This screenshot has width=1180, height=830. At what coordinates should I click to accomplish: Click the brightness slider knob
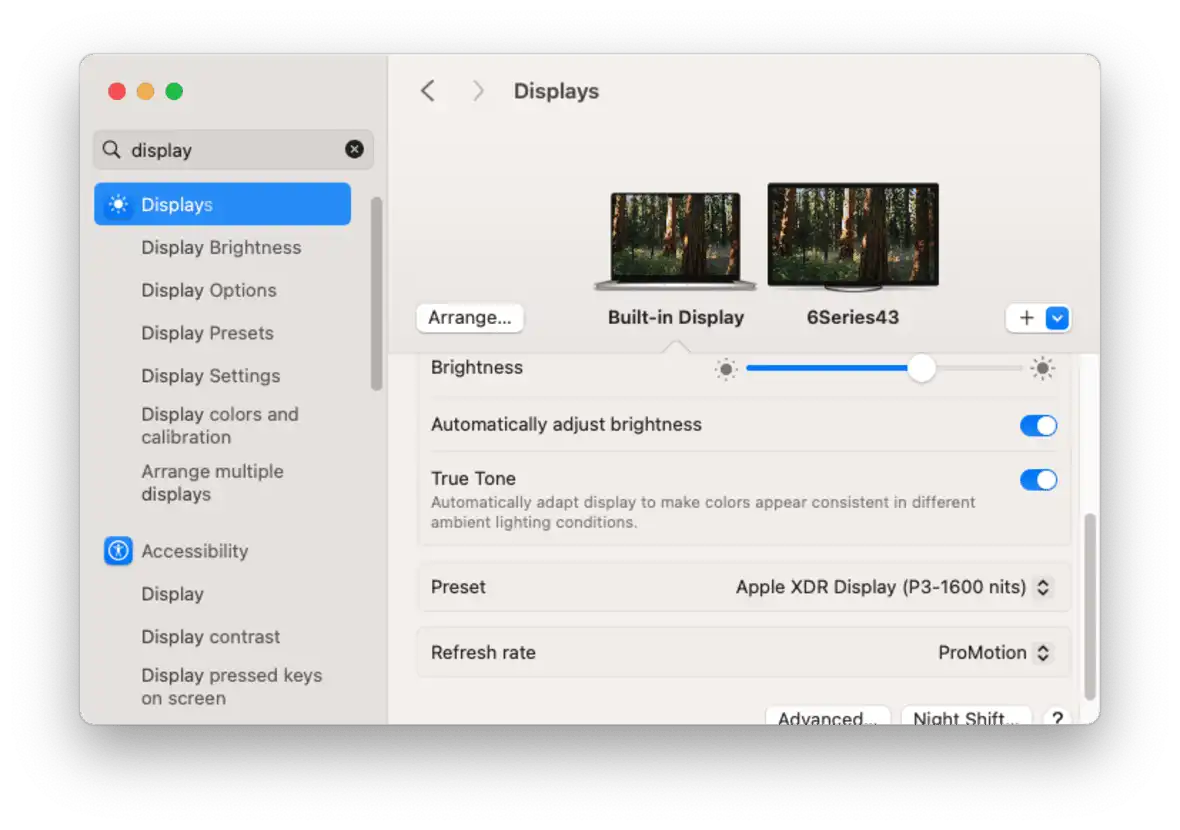click(921, 368)
